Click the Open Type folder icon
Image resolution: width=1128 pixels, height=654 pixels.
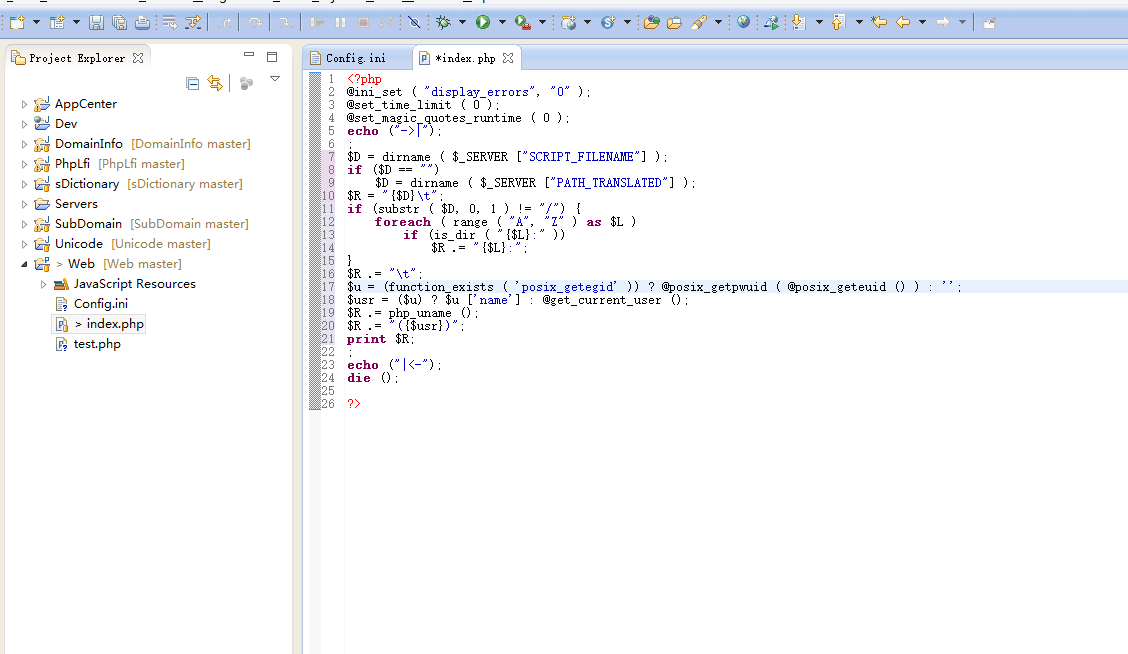pyautogui.click(x=651, y=22)
